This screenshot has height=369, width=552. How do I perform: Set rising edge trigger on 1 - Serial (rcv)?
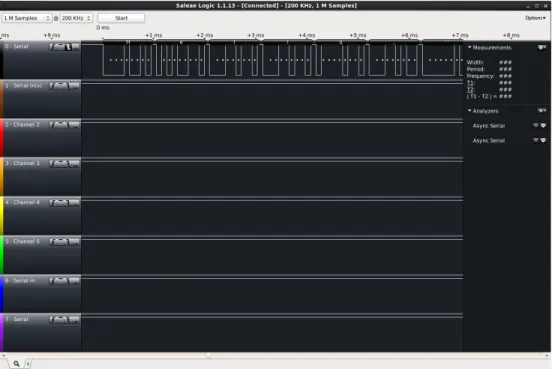[x=52, y=86]
